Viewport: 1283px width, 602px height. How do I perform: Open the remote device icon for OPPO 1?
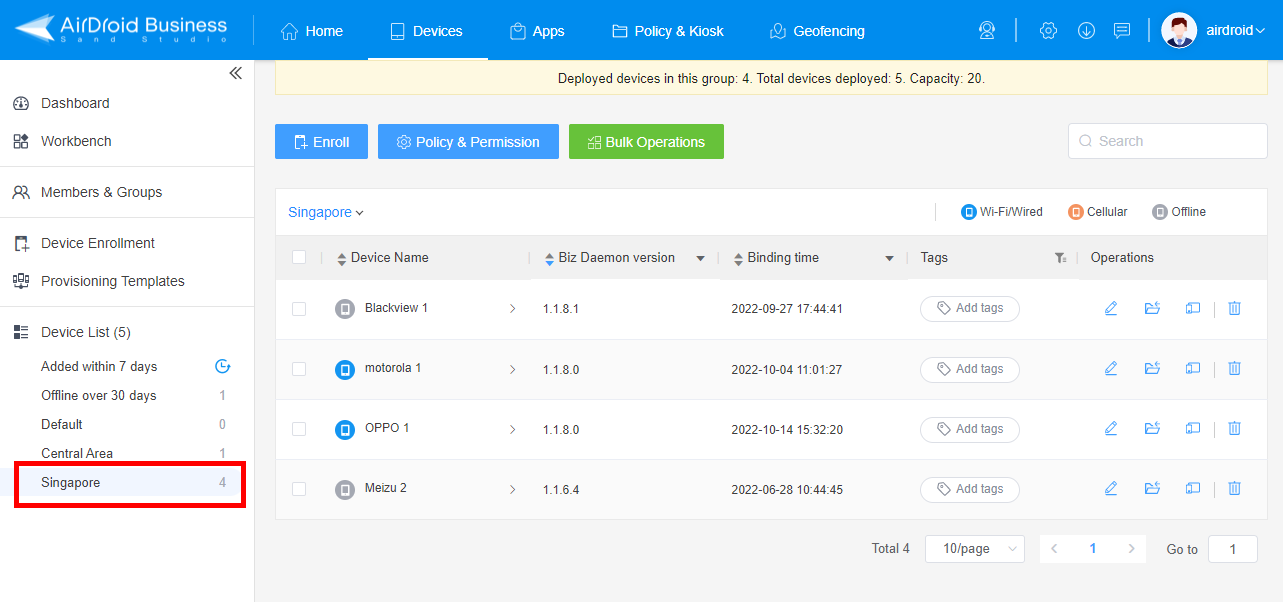click(x=1193, y=428)
